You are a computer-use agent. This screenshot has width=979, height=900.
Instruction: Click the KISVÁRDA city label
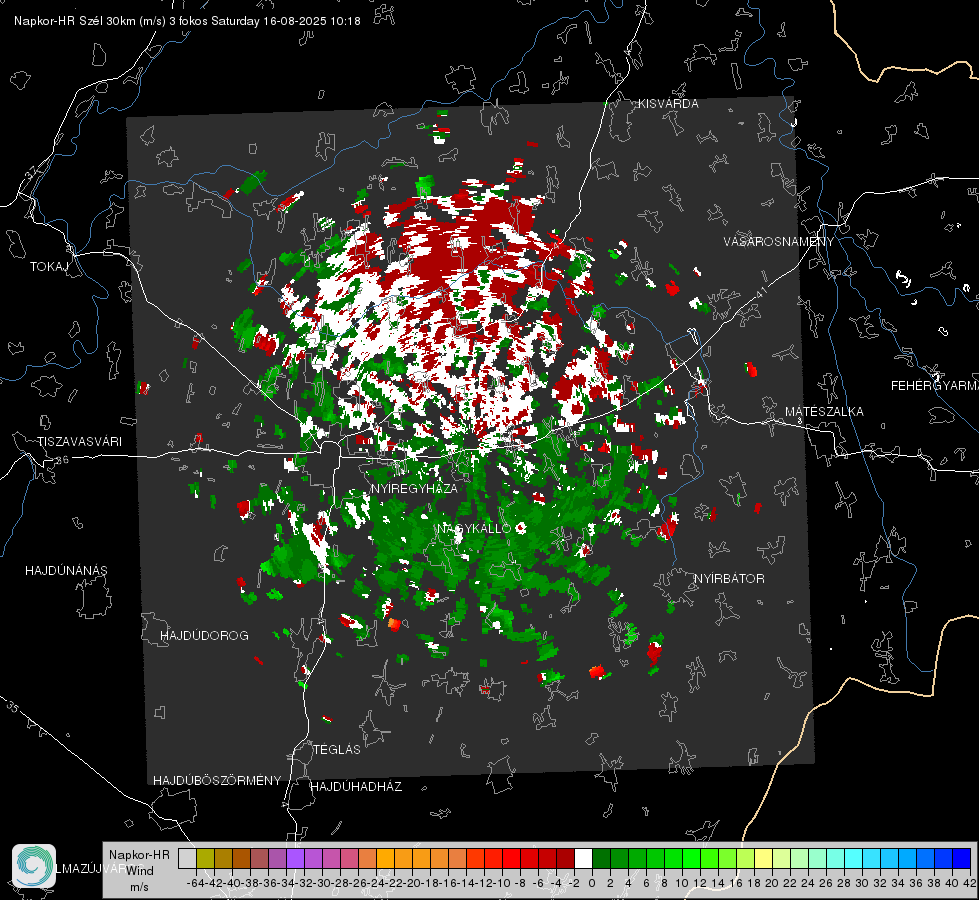[x=668, y=104]
